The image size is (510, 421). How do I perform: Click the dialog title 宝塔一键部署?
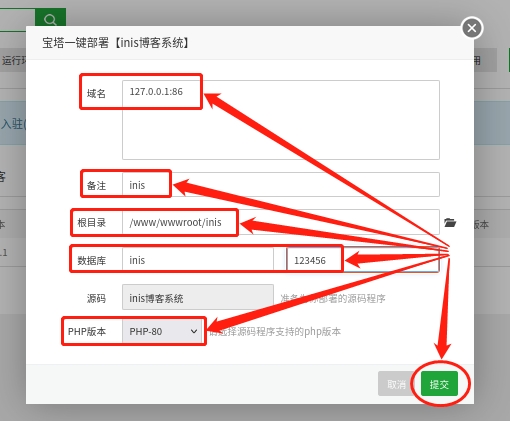[x=75, y=43]
